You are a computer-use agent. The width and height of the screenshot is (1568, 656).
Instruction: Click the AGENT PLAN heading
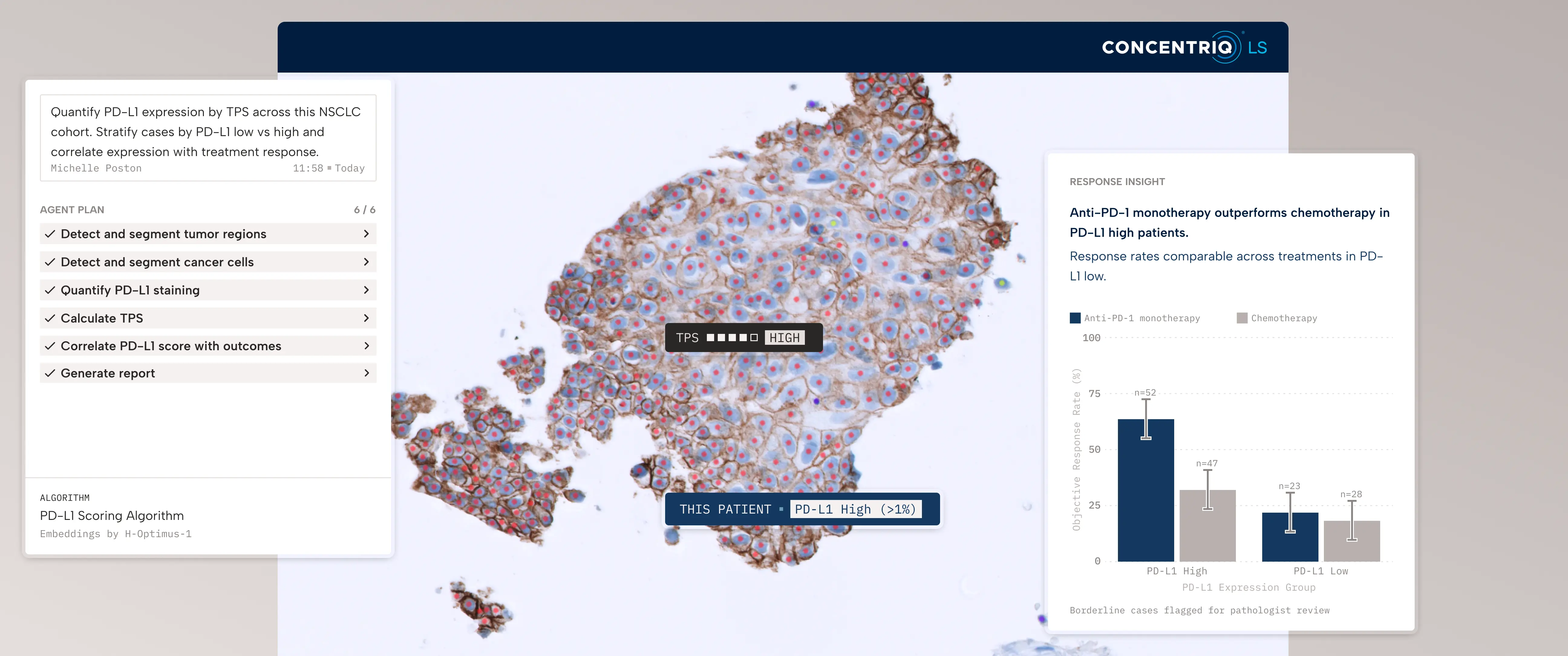pos(72,210)
